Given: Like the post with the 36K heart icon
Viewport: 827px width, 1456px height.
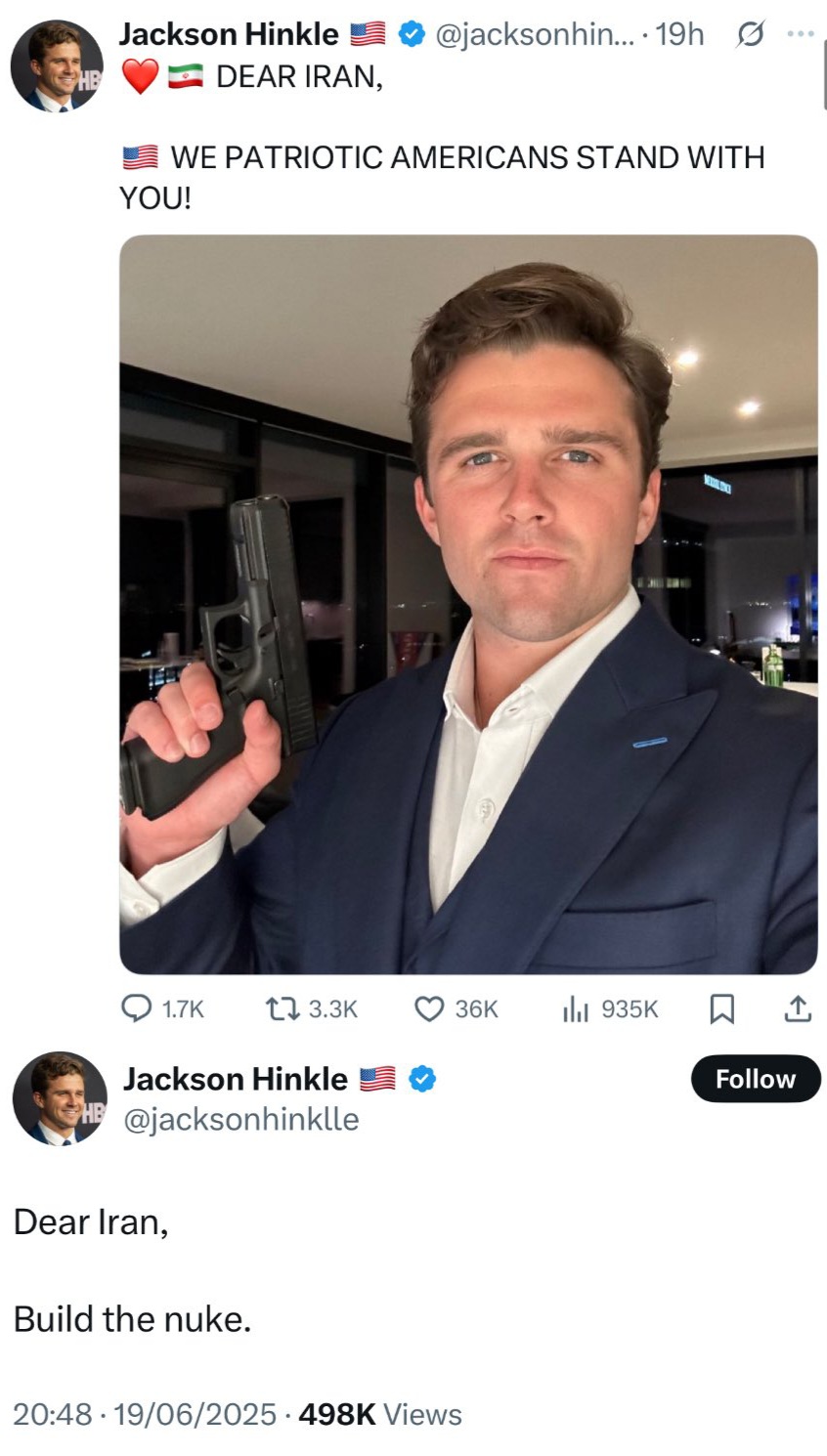Looking at the screenshot, I should click(x=430, y=1008).
